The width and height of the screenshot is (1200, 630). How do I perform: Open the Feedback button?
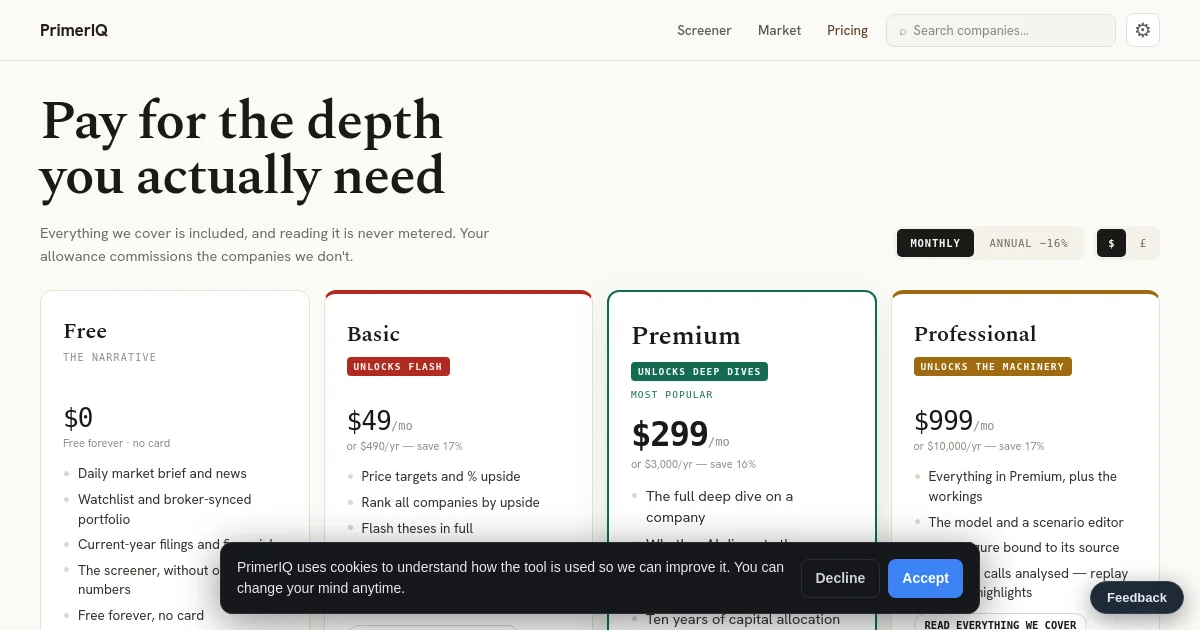[x=1136, y=597]
